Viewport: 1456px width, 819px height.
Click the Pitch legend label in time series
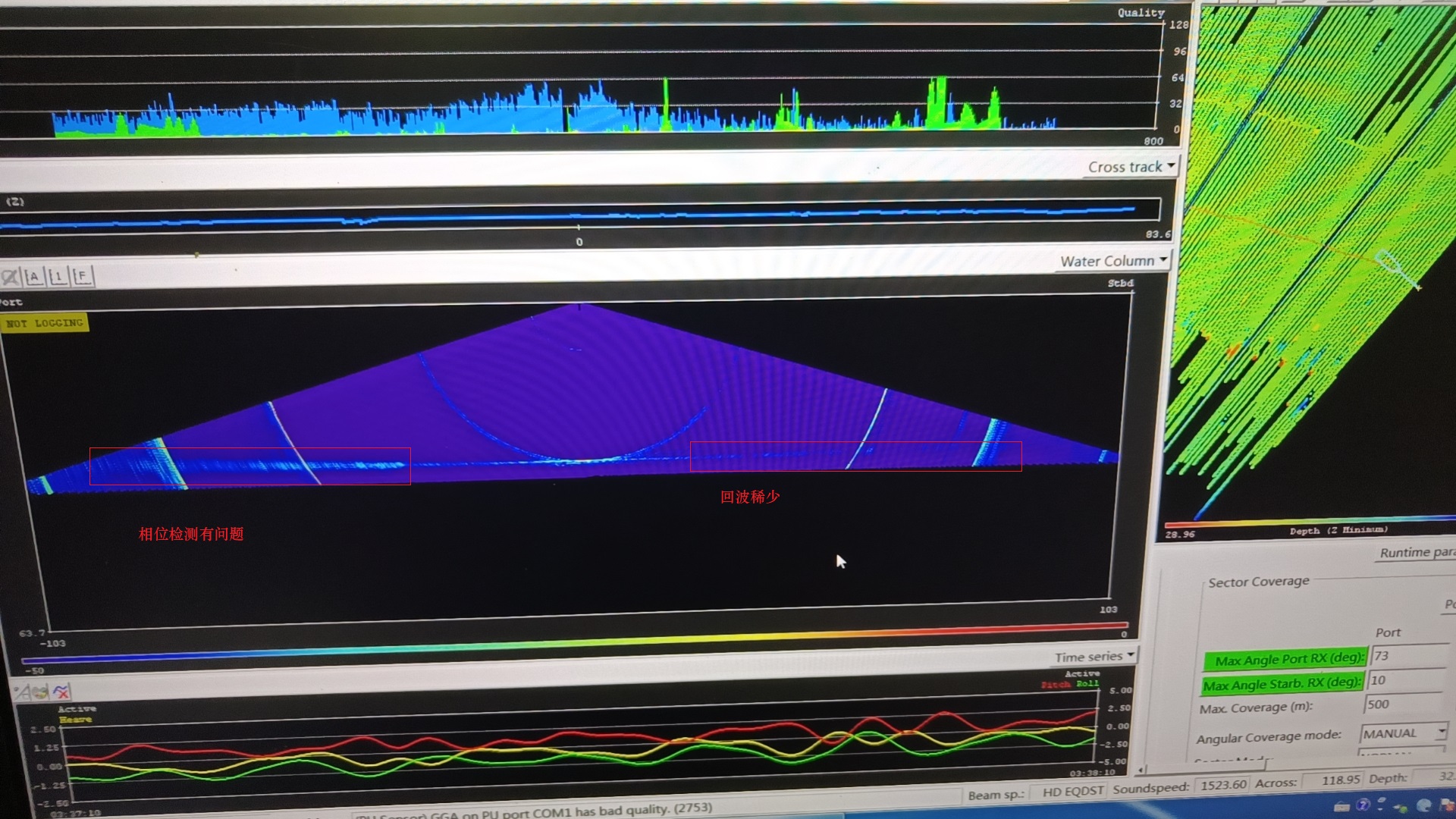[x=1056, y=685]
